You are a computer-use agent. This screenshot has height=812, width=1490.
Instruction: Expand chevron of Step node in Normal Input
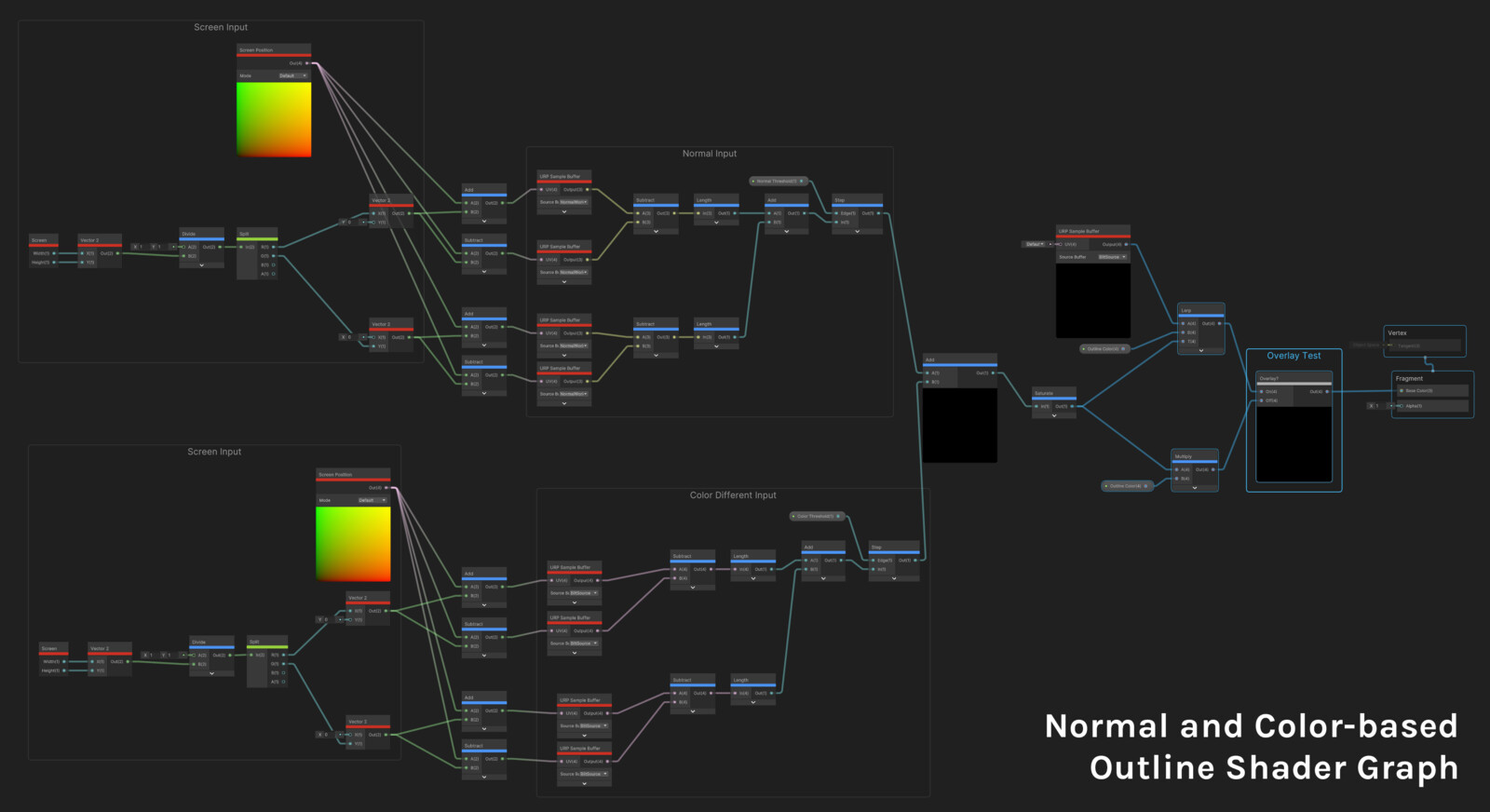(858, 231)
